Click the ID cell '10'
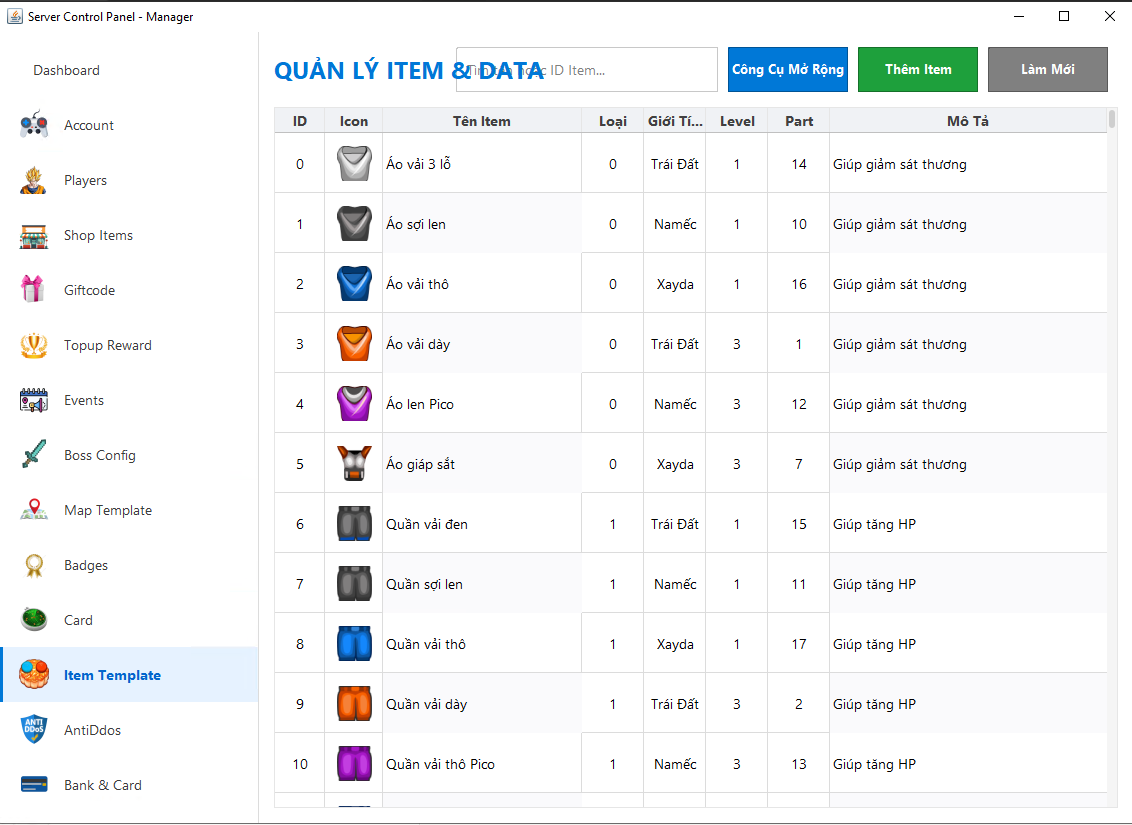Viewport: 1132px width, 825px height. [300, 764]
